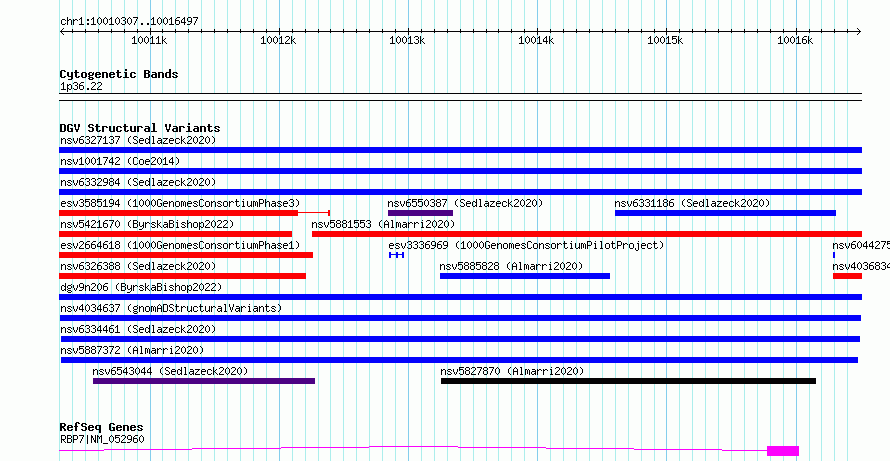The image size is (890, 461).
Task: Click the nsv6331186 (Sedlazeck2020) label
Action: click(x=692, y=203)
